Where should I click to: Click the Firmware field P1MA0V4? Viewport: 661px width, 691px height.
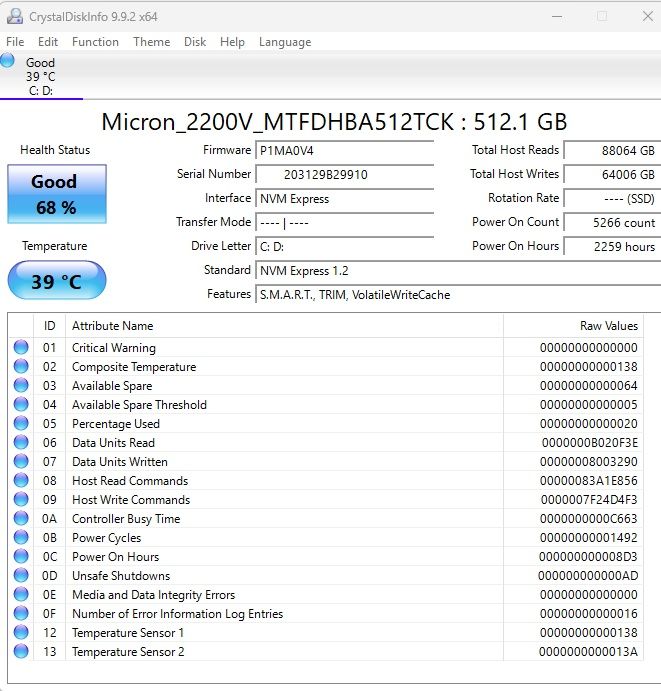(x=345, y=150)
